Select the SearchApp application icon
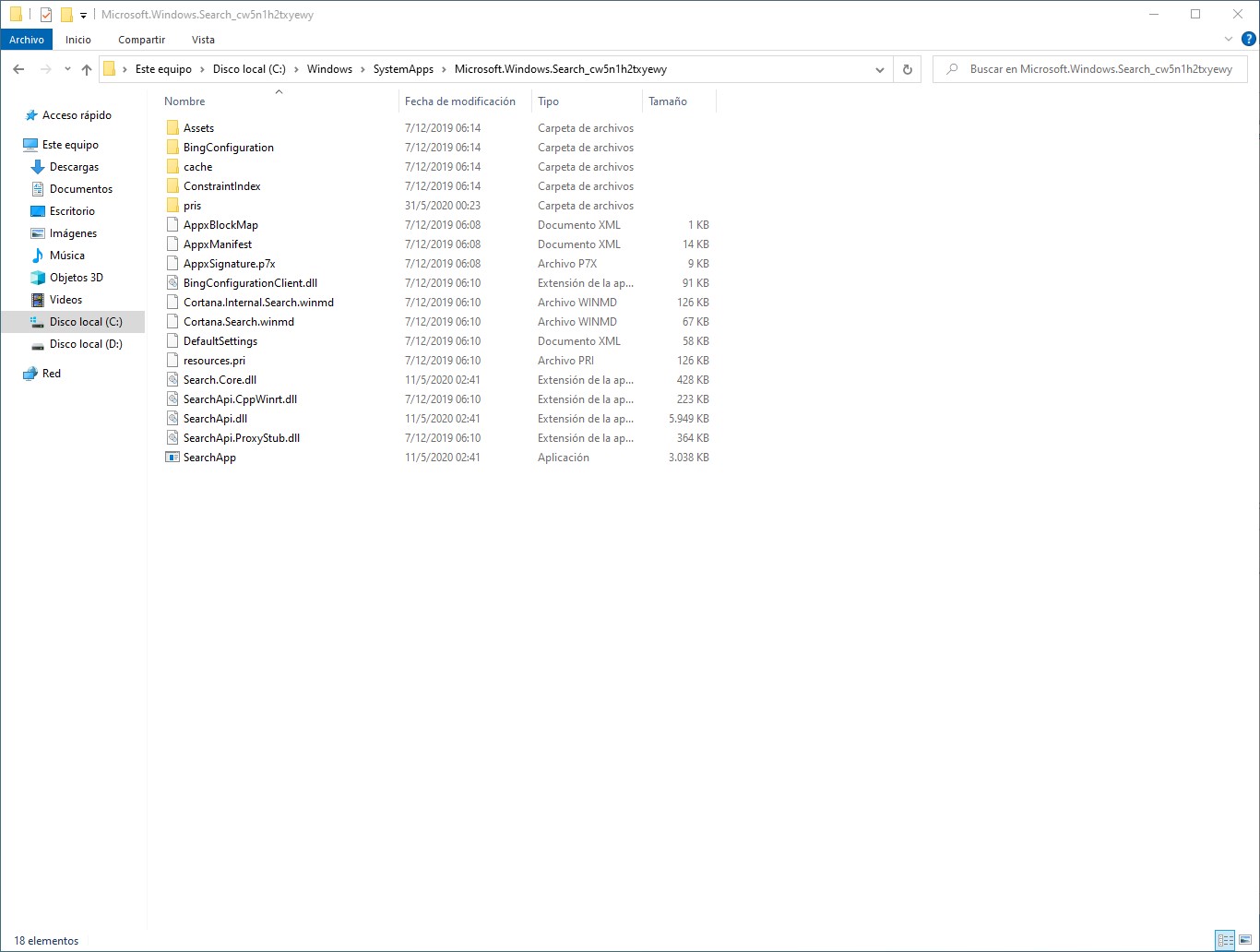Image resolution: width=1260 pixels, height=952 pixels. click(172, 458)
